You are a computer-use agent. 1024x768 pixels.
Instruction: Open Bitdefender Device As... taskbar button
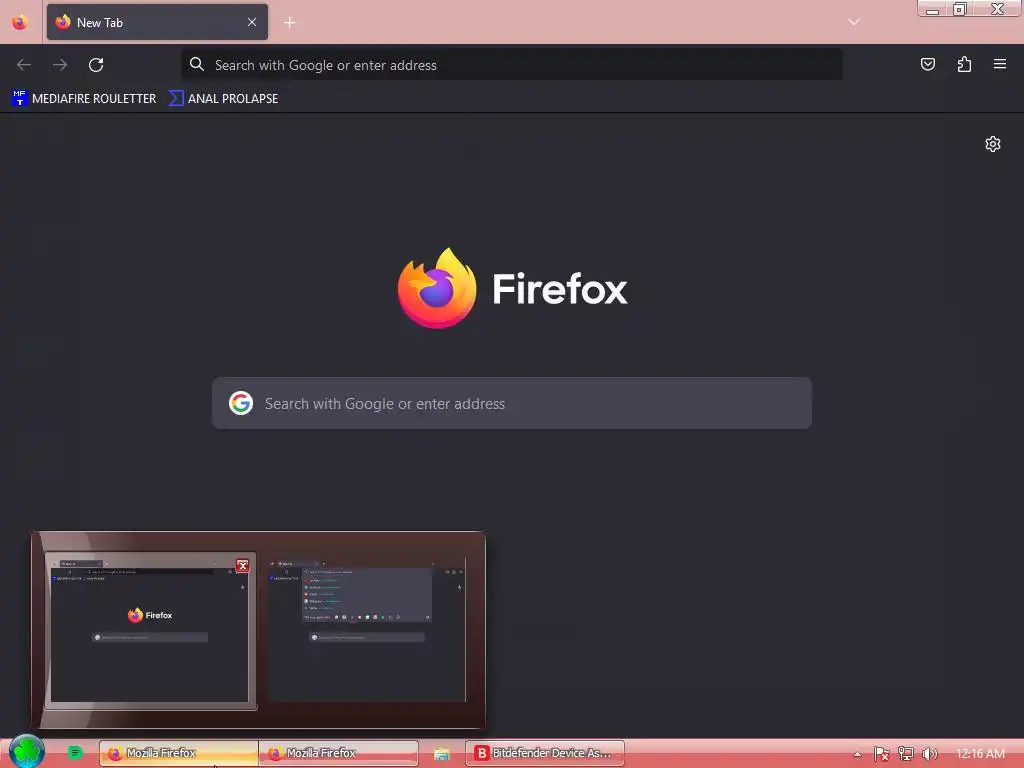coord(545,753)
